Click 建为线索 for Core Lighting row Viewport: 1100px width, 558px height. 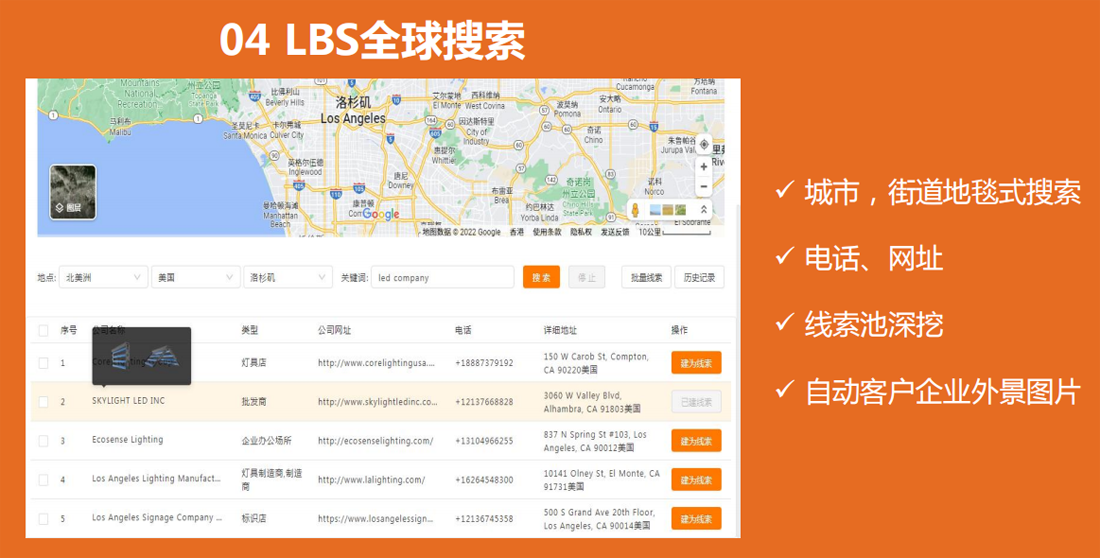pyautogui.click(x=696, y=362)
